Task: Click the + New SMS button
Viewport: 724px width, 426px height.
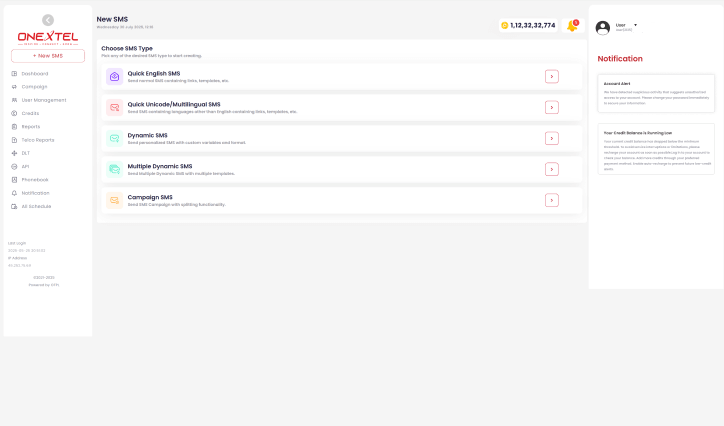Action: (x=48, y=56)
